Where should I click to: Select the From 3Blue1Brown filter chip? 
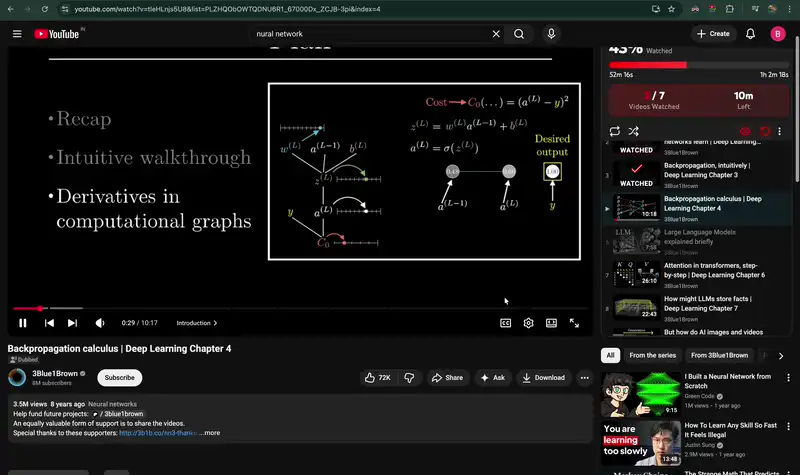pos(719,355)
